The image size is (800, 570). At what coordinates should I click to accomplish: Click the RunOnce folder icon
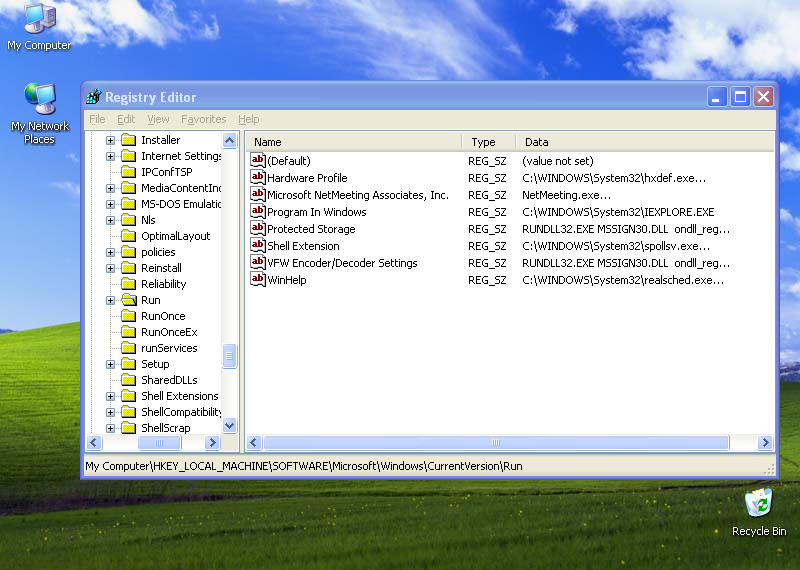coord(129,316)
